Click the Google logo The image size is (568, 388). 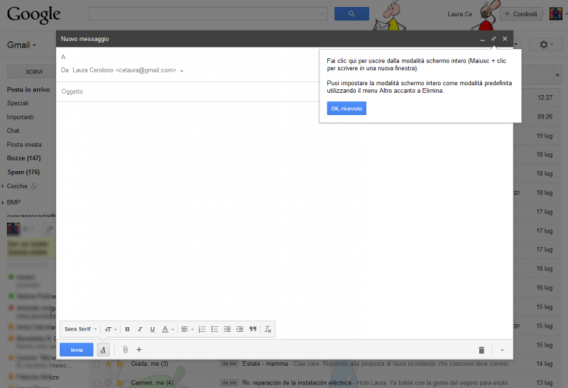[34, 15]
